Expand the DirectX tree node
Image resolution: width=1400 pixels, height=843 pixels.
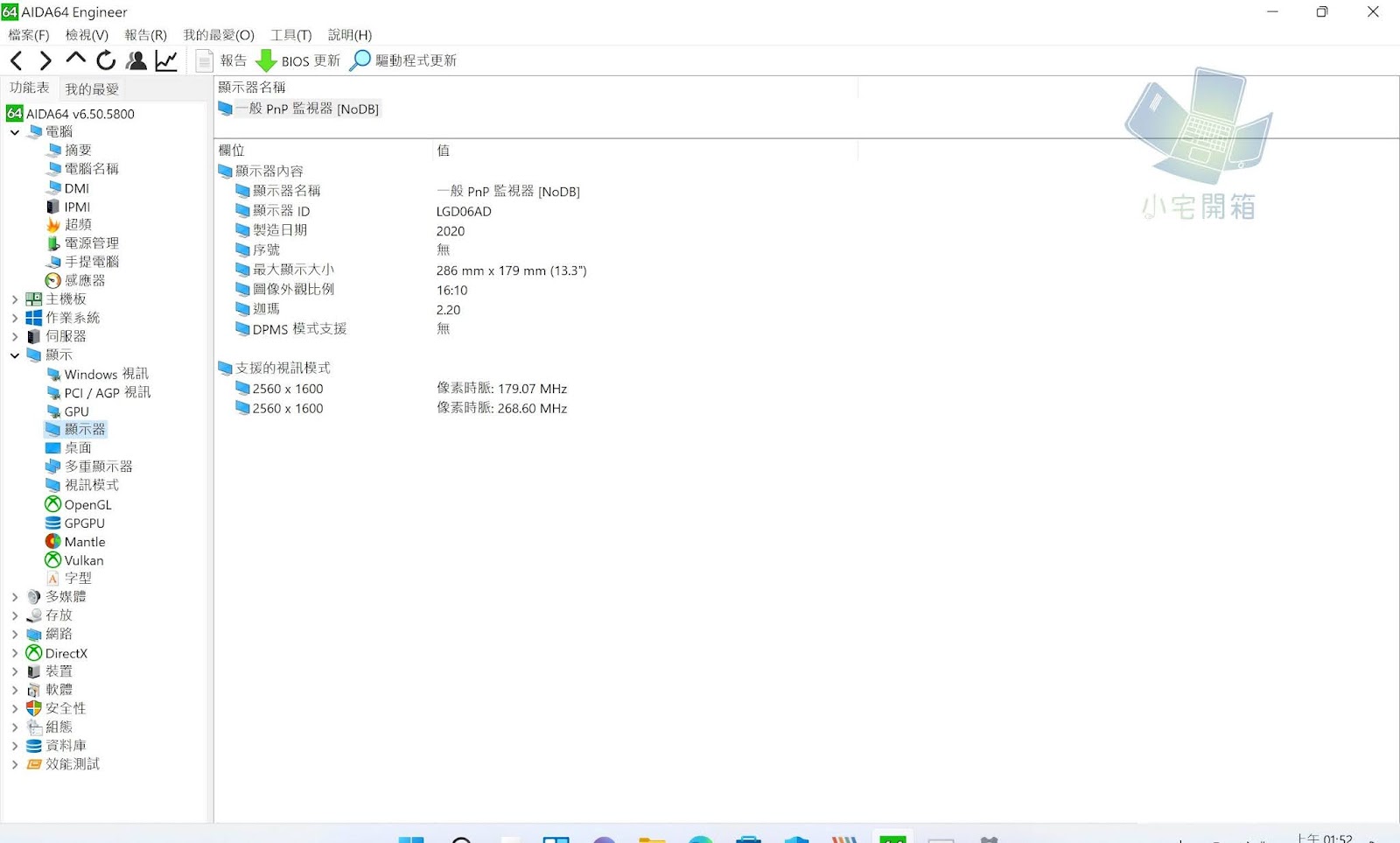(15, 653)
